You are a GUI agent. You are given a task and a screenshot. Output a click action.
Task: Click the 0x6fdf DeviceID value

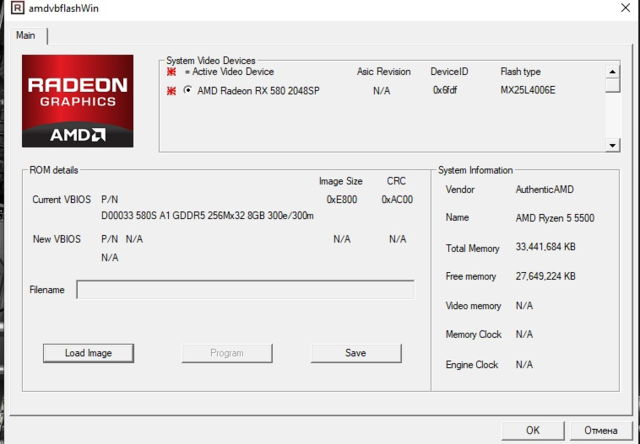447,91
